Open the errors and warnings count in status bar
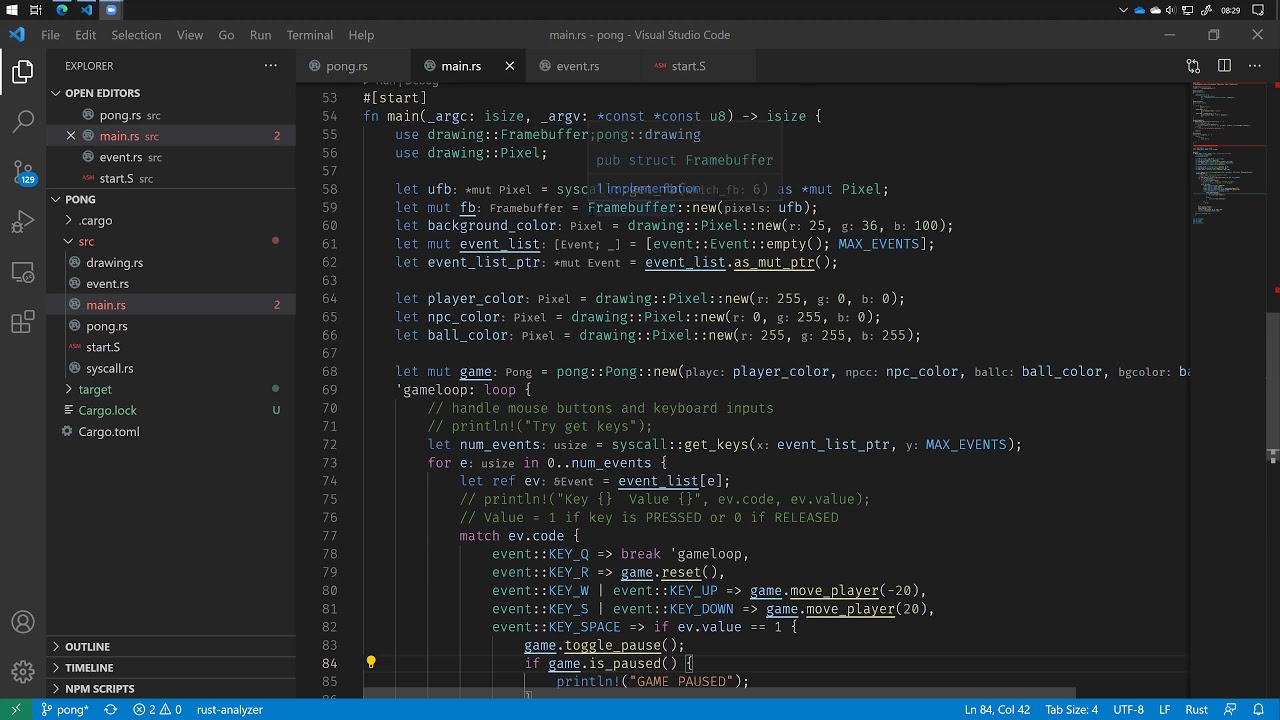 [x=157, y=710]
